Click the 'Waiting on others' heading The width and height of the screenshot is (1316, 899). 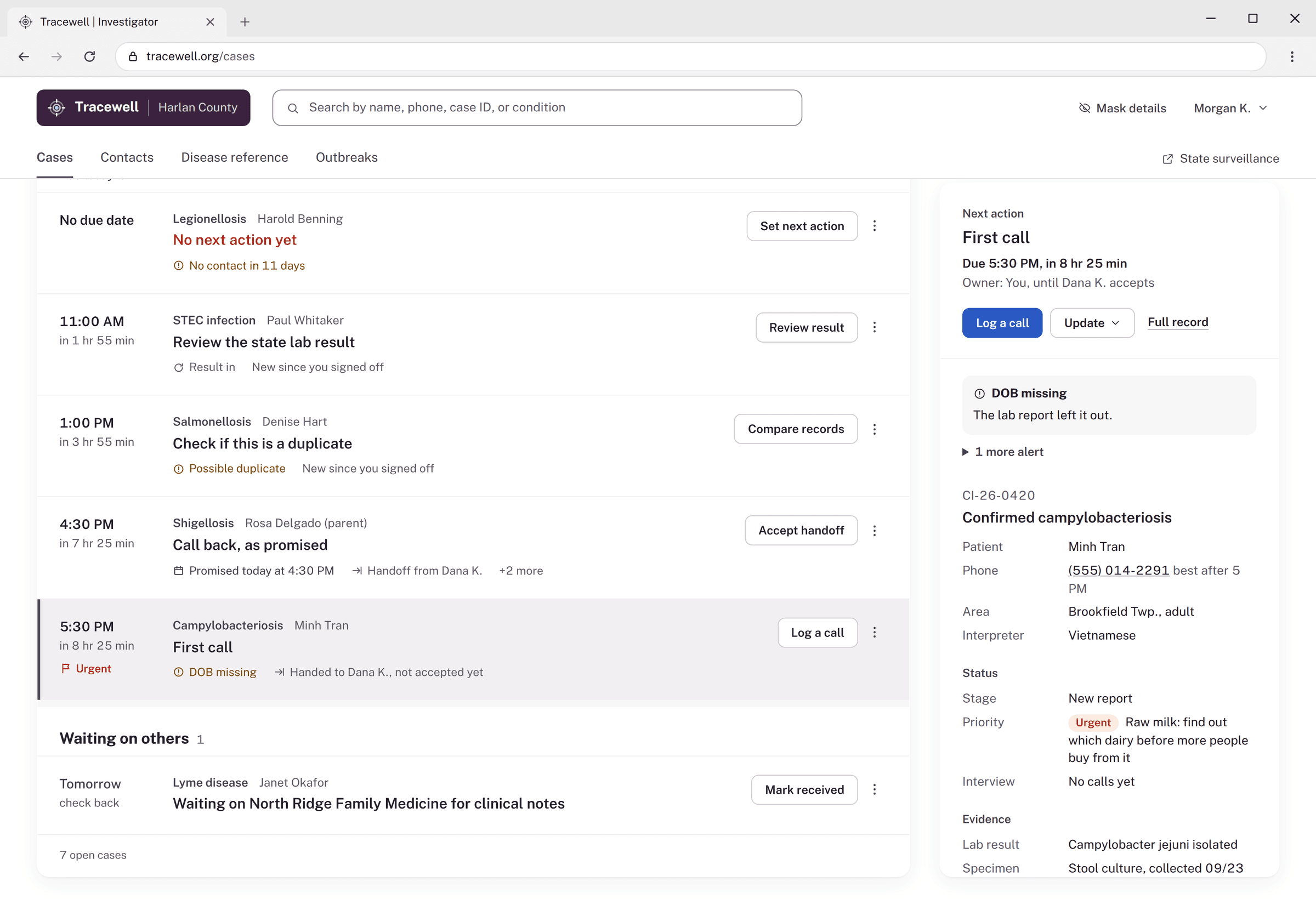[x=124, y=738]
